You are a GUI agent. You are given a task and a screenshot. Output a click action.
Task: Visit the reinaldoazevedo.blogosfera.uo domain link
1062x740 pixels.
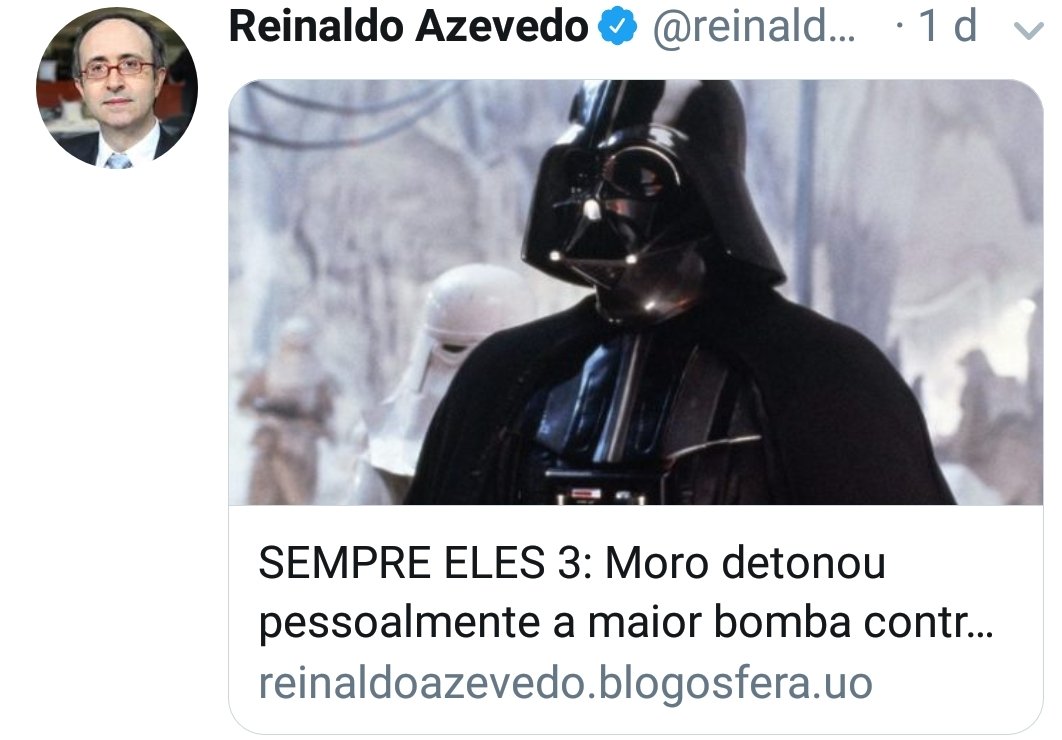click(566, 683)
